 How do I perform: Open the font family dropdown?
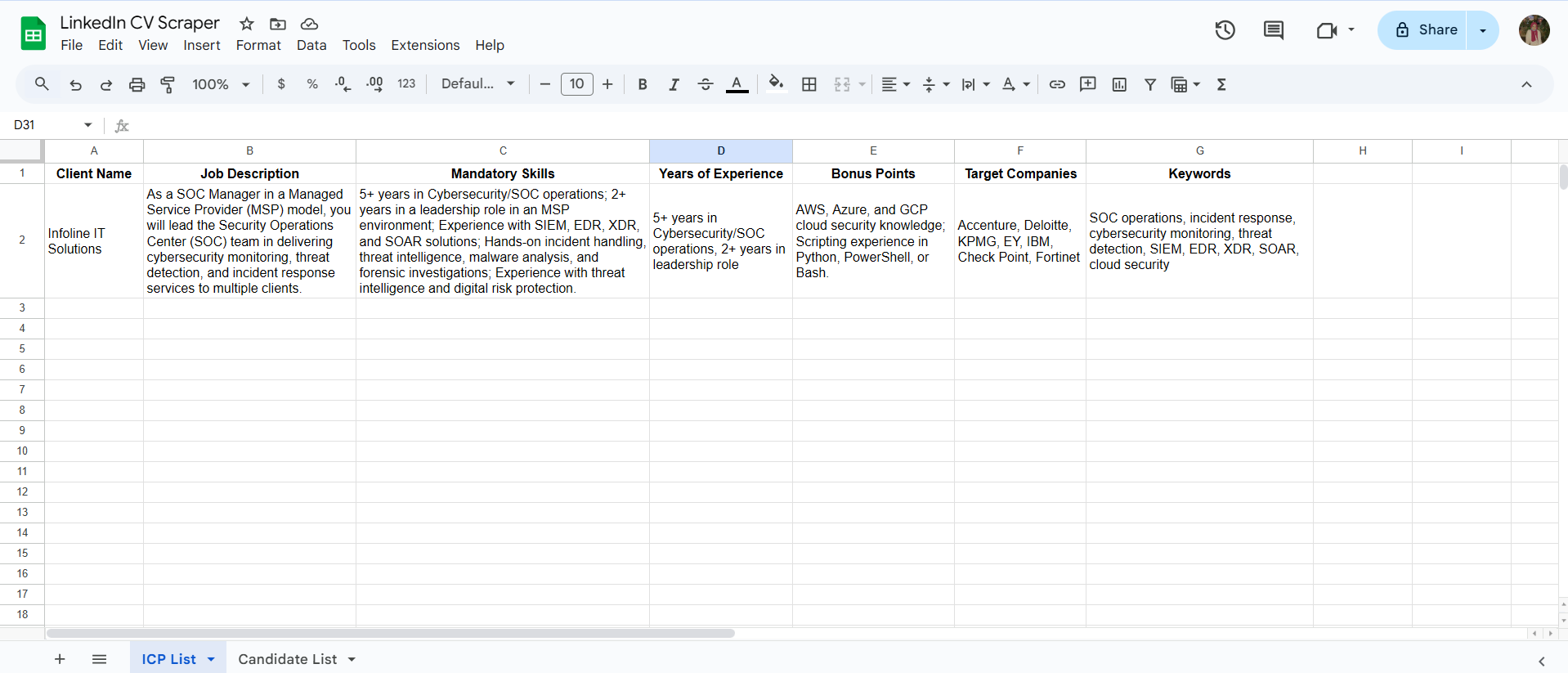click(x=477, y=84)
